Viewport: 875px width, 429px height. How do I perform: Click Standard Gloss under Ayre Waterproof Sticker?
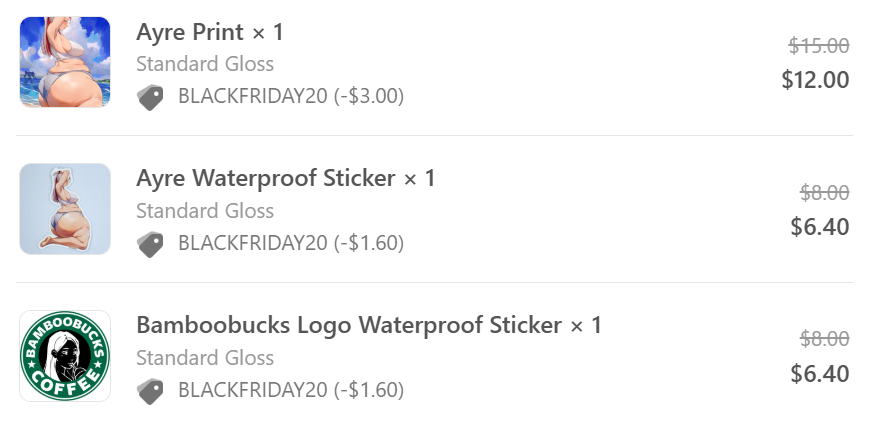205,211
